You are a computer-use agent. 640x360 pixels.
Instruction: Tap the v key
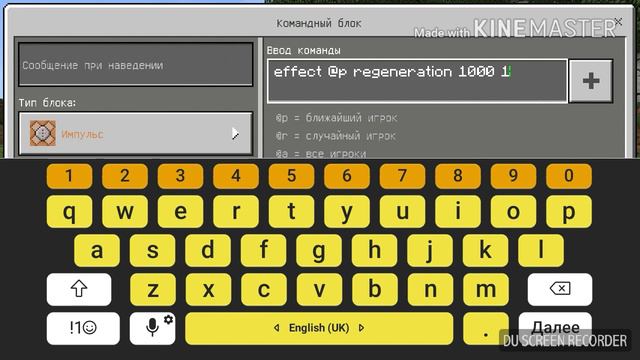click(319, 289)
